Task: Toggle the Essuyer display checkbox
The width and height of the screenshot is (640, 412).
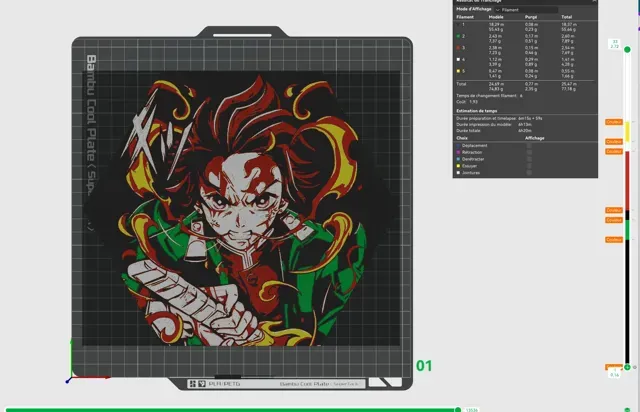Action: (529, 166)
